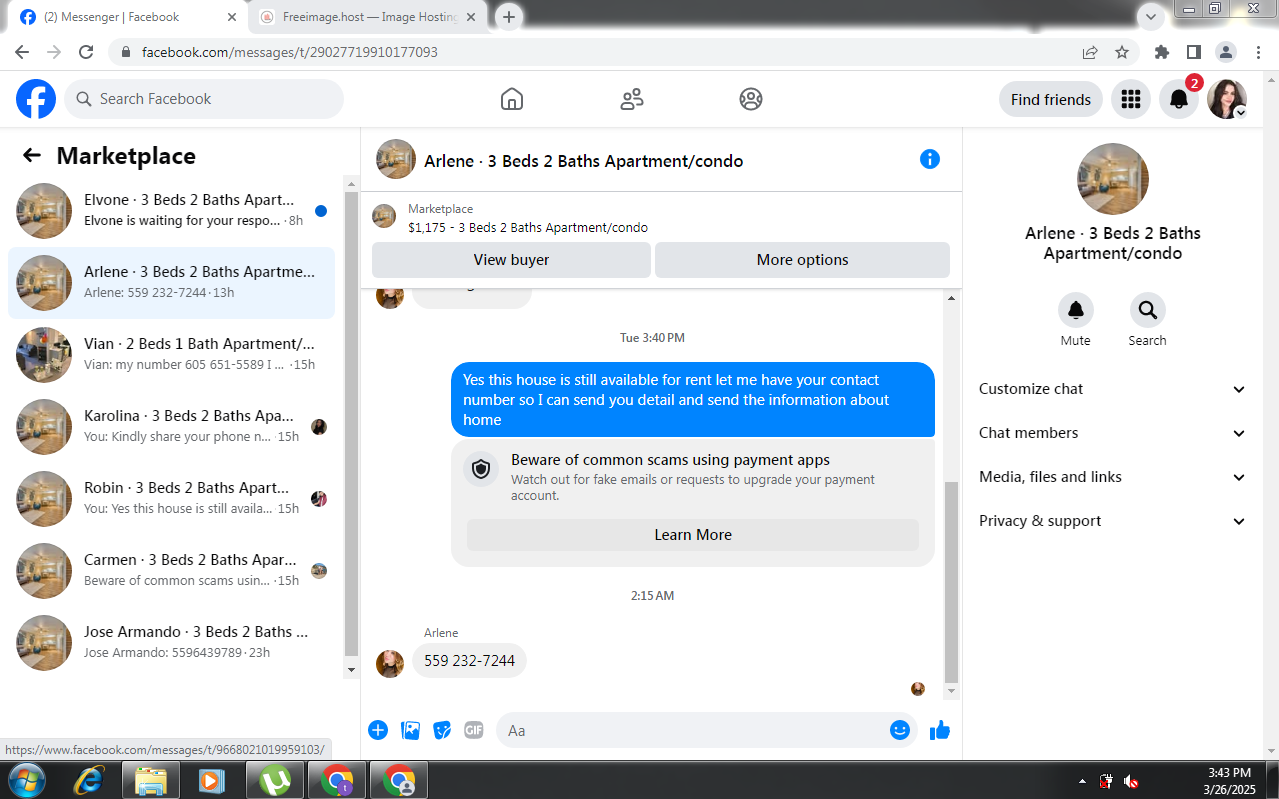Click the Find friends button

[1051, 99]
